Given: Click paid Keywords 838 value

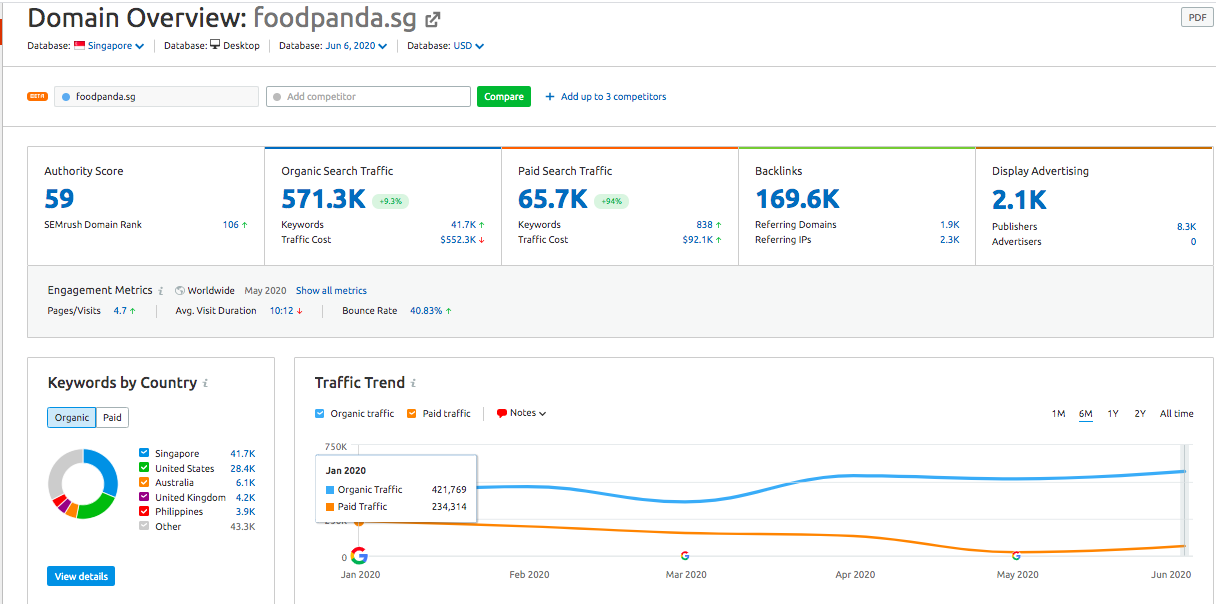Looking at the screenshot, I should [704, 225].
